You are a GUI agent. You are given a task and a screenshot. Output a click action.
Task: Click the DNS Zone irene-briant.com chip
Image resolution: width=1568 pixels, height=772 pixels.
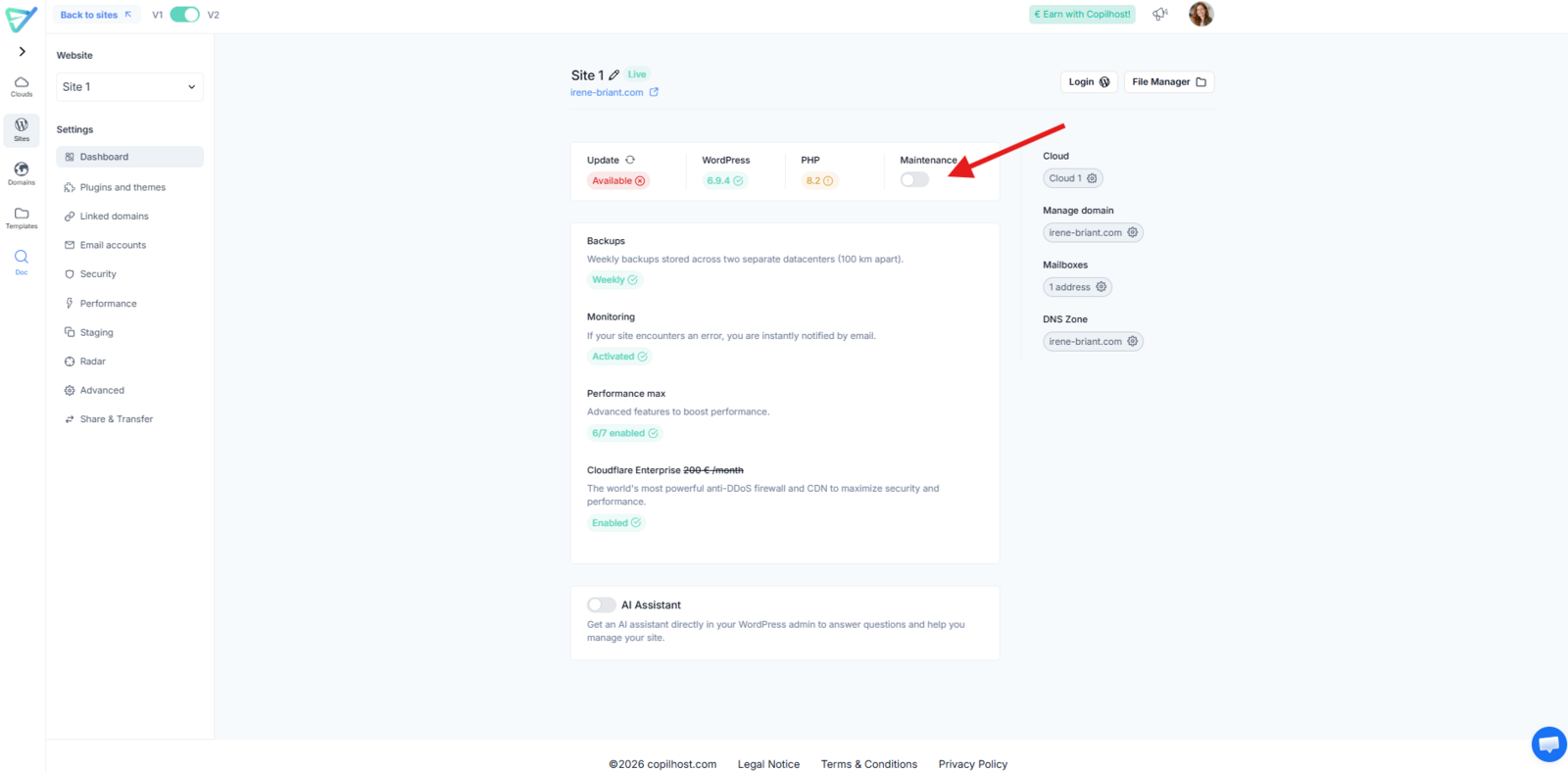[x=1093, y=342]
